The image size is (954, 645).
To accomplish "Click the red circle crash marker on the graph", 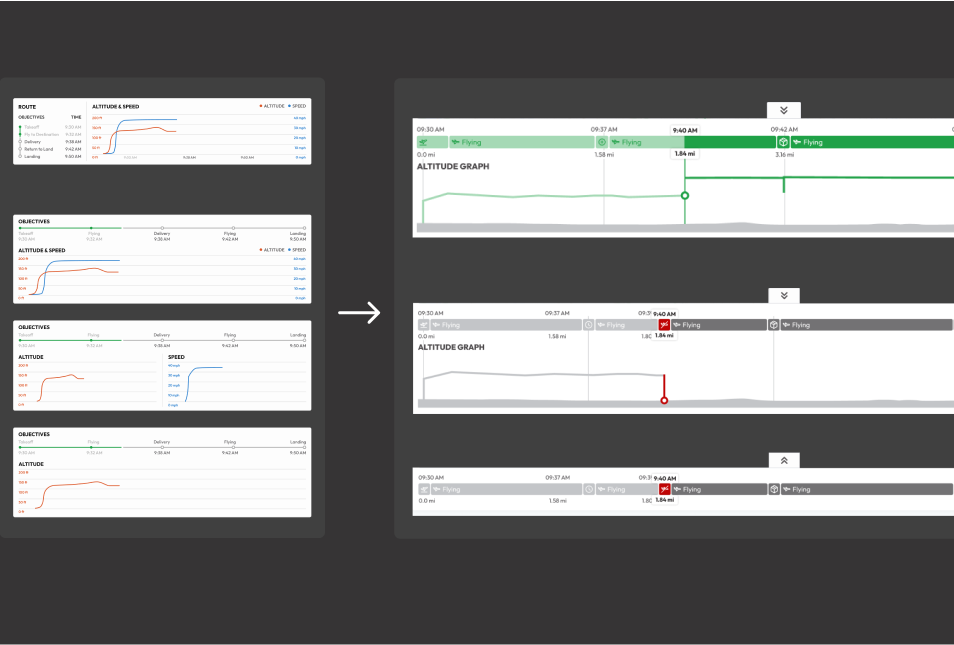I will [x=664, y=400].
